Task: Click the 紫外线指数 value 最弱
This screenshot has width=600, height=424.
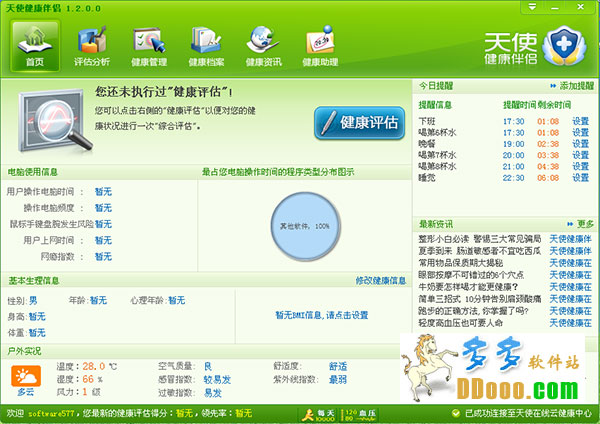Action: [338, 380]
